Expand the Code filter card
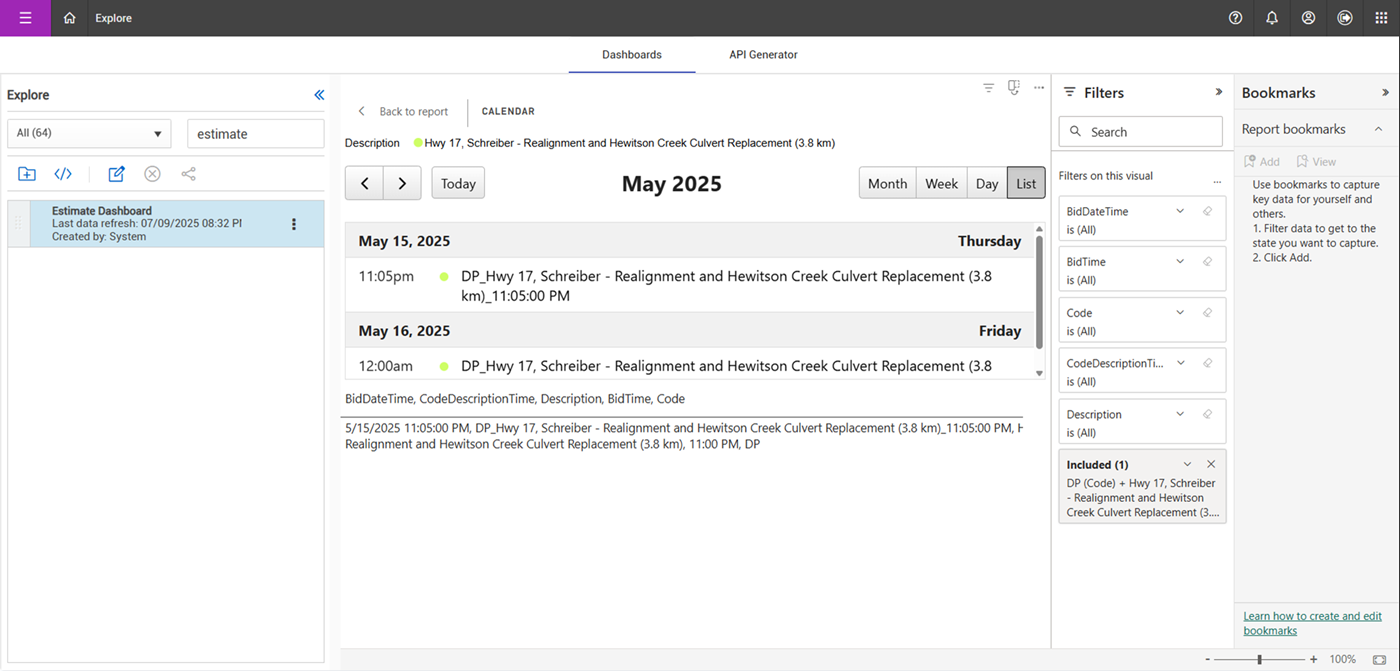 (1180, 313)
